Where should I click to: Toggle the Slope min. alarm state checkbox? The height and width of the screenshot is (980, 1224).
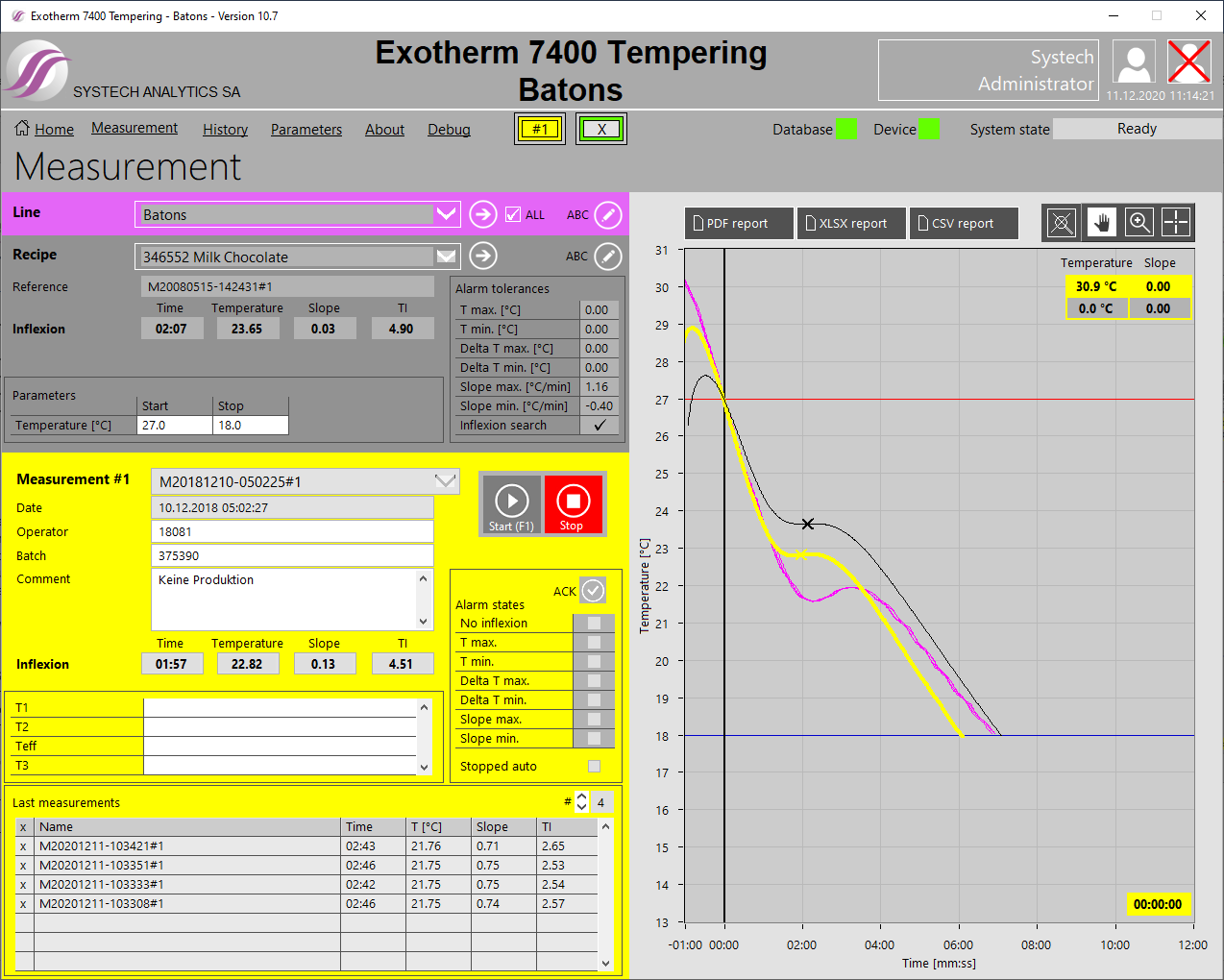(594, 738)
